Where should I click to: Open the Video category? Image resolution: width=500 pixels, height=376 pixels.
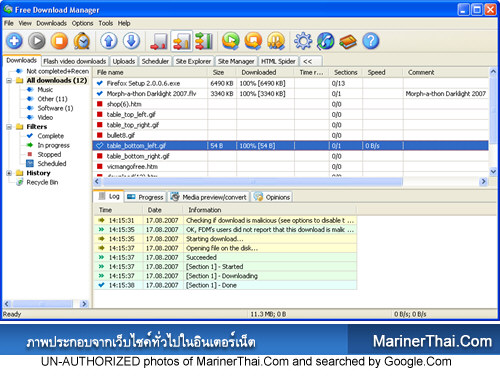[45, 117]
